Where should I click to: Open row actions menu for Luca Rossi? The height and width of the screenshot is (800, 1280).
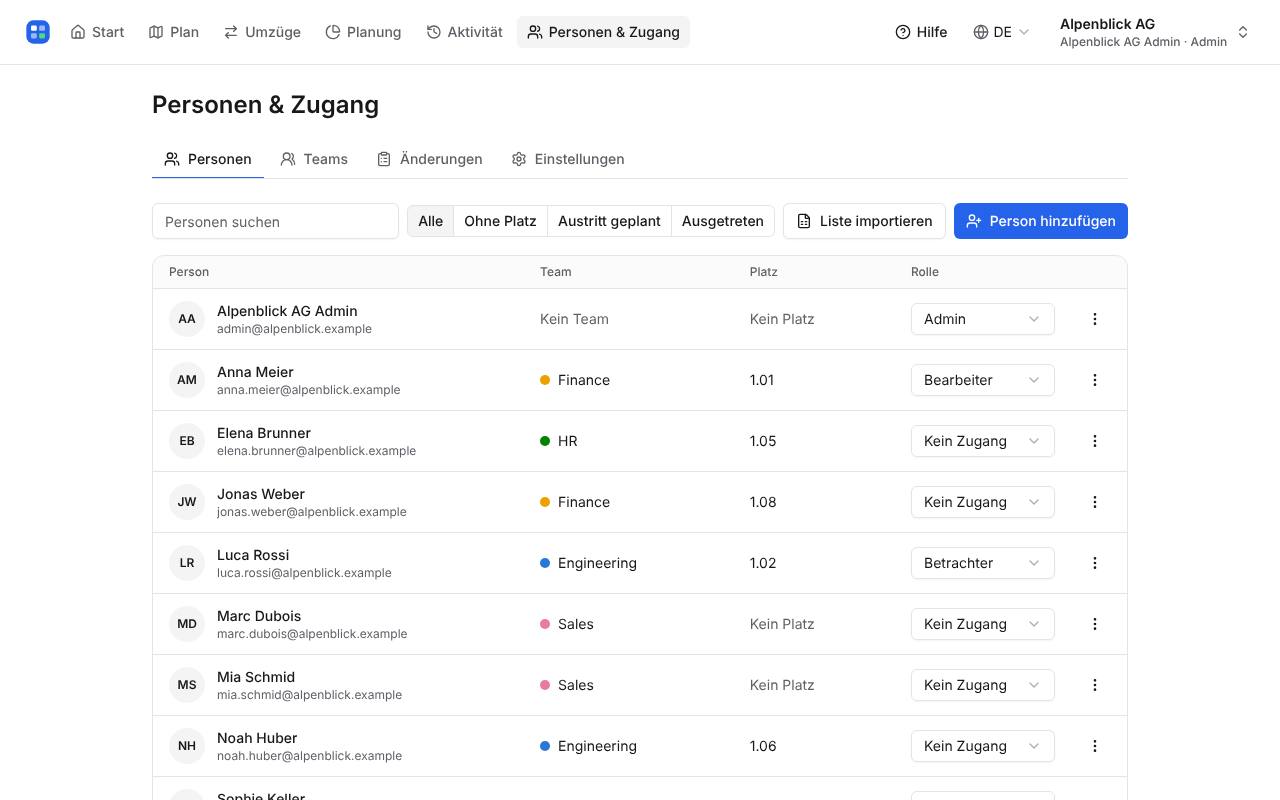(x=1095, y=563)
